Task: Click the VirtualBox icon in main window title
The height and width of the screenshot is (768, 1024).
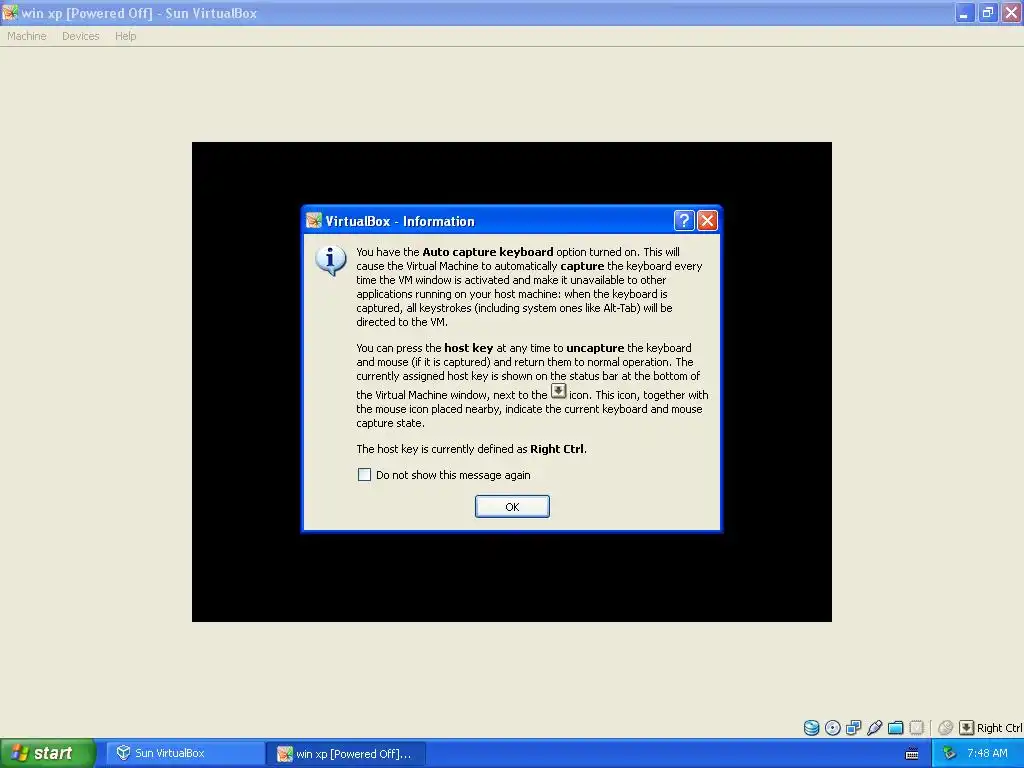Action: click(x=10, y=12)
